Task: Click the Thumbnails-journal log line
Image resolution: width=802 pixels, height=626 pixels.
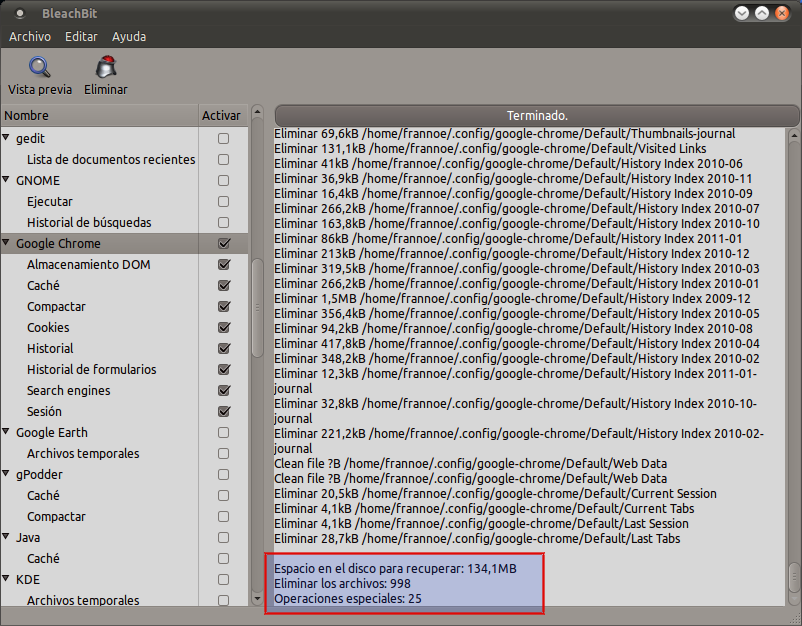Action: 505,133
